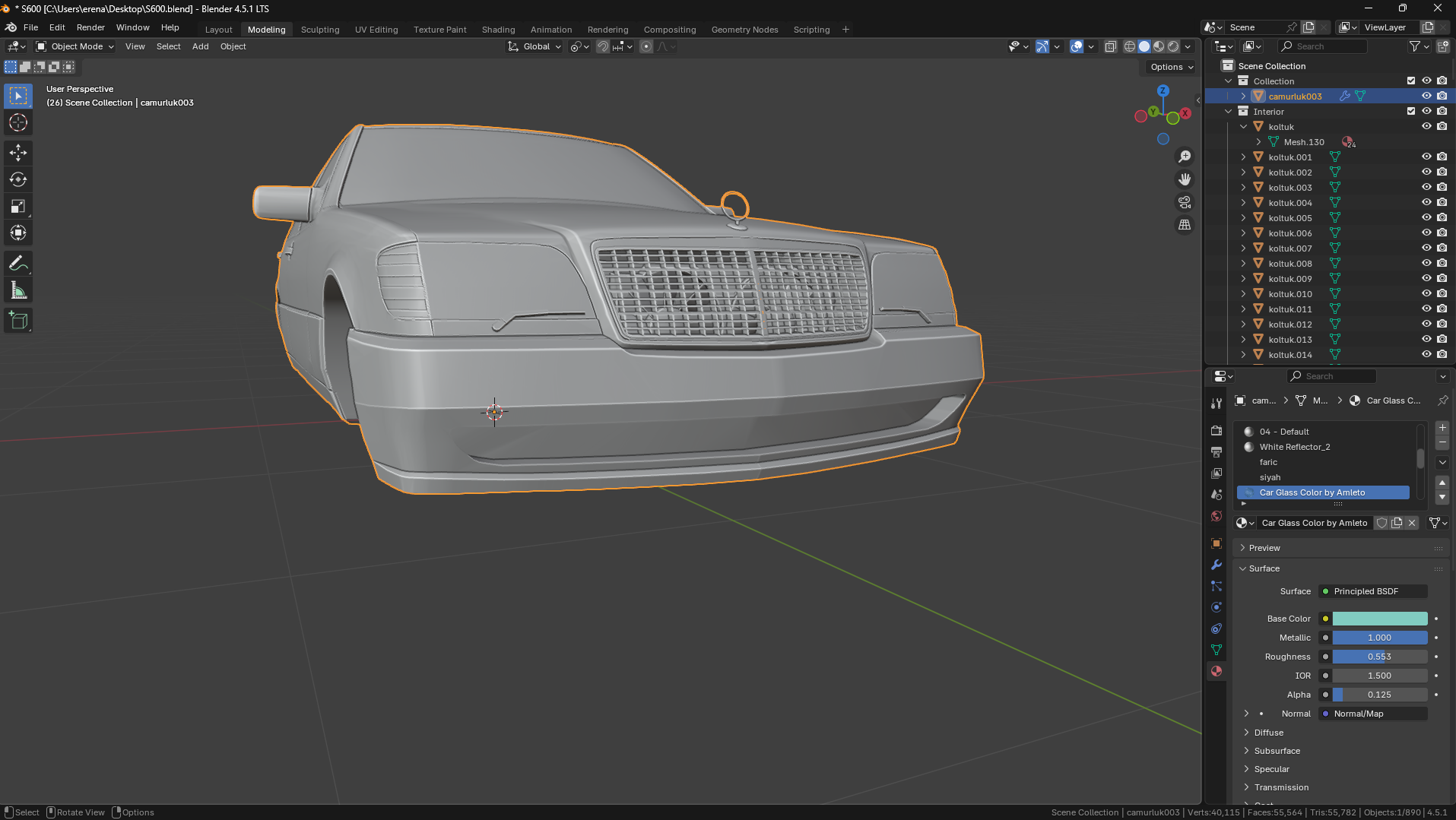Click the viewport Options button
Image resolution: width=1456 pixels, height=820 pixels.
tap(1171, 67)
